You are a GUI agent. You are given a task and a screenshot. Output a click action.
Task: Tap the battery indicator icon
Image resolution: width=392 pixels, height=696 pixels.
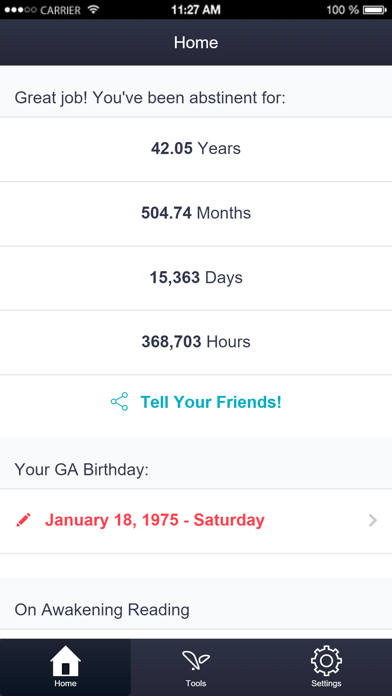pos(375,9)
